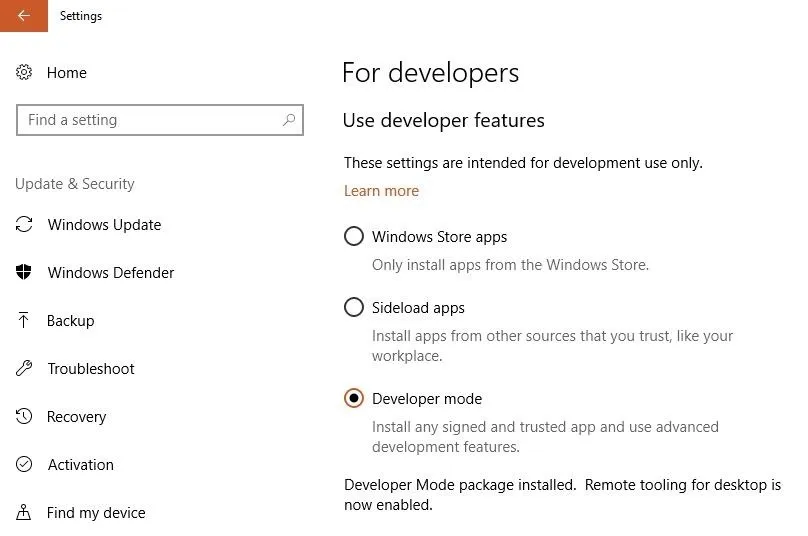Click the magnifier icon in search box
The width and height of the screenshot is (808, 536).
coord(289,120)
